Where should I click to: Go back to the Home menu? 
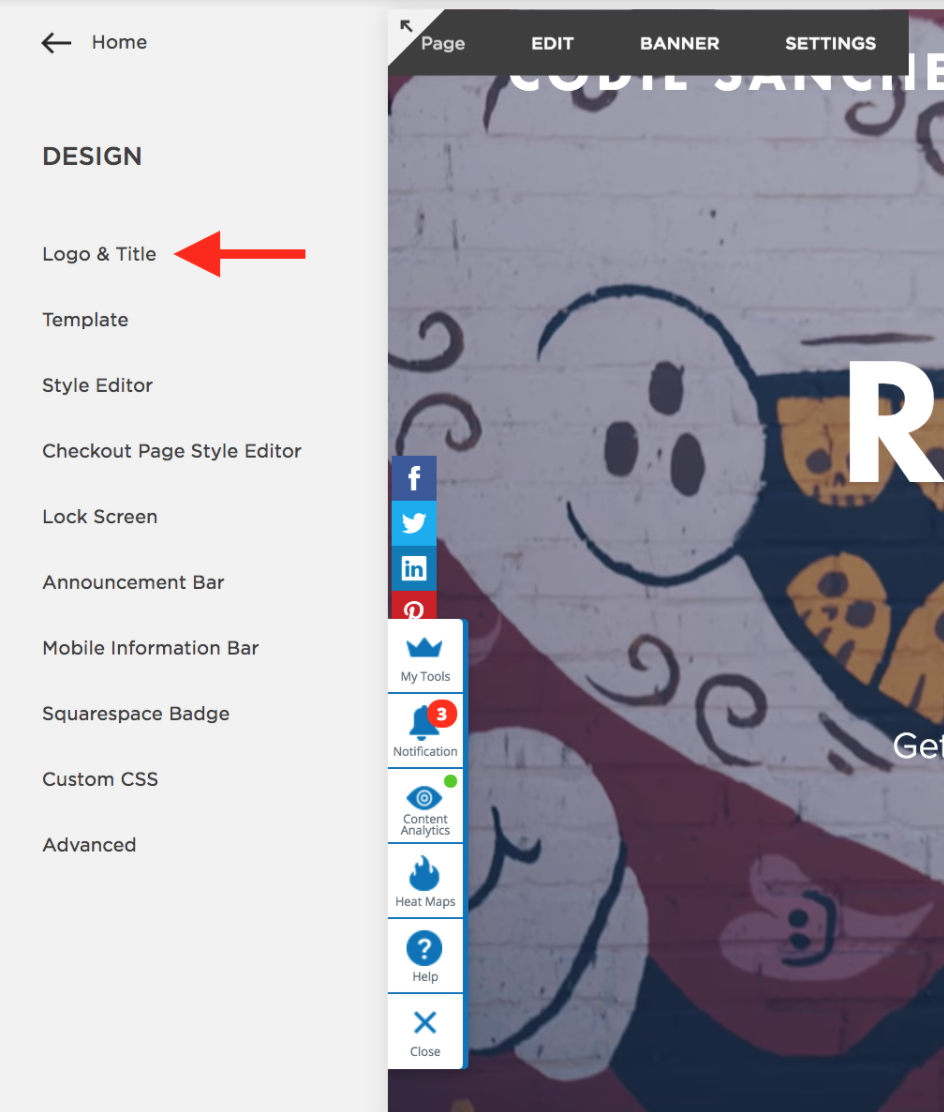(x=119, y=43)
